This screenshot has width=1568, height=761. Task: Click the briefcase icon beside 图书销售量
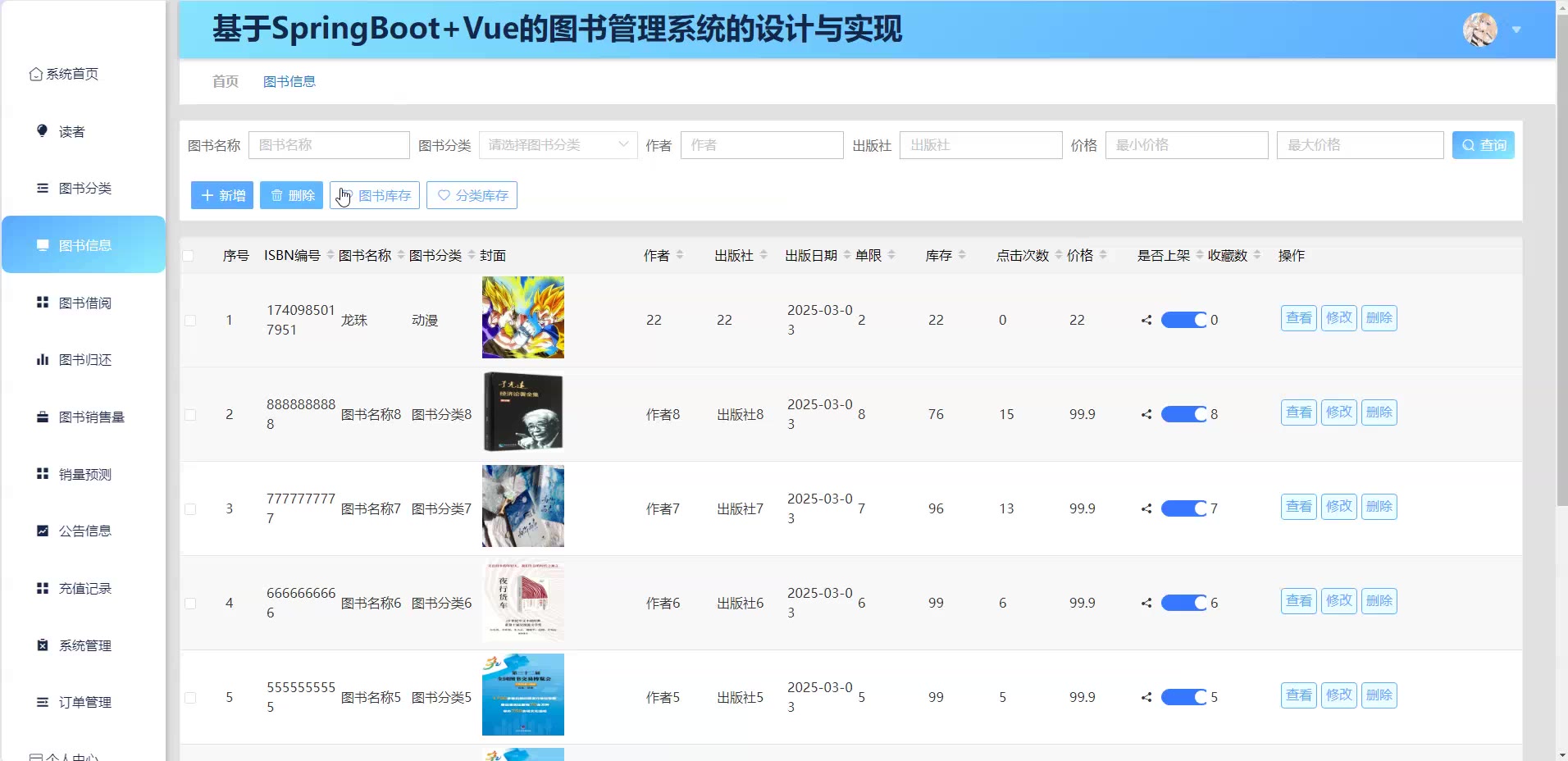[43, 417]
